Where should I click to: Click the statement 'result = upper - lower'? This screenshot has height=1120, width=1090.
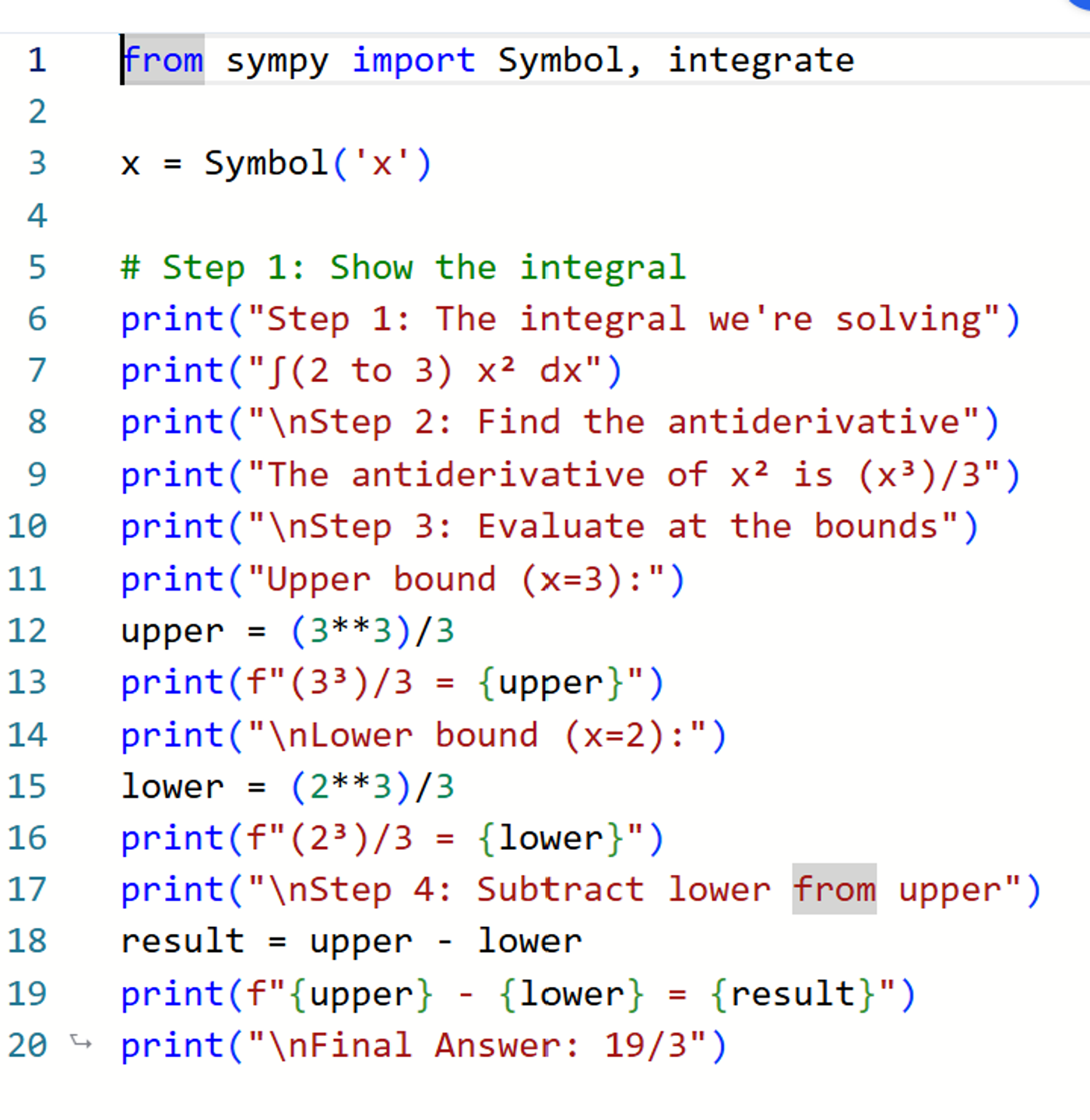click(352, 942)
